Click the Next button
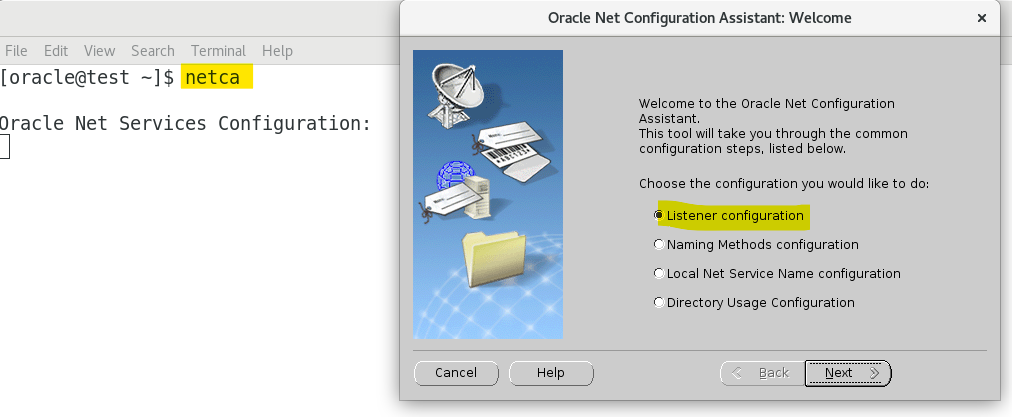1012x417 pixels. point(848,373)
